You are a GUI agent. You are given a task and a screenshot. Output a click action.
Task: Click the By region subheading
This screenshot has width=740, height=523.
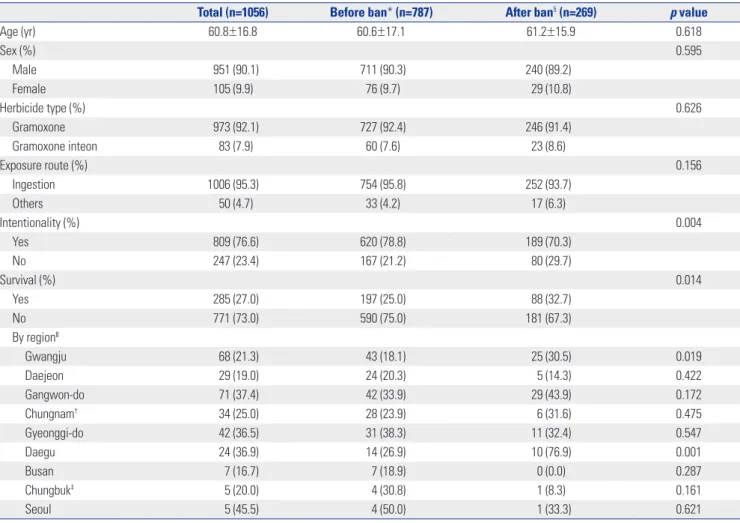point(35,337)
